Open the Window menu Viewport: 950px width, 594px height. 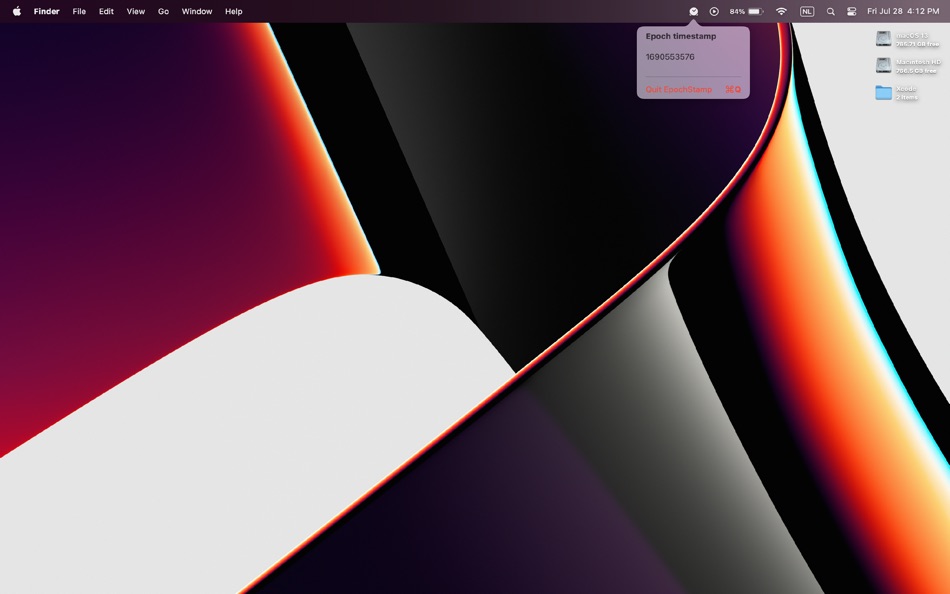(197, 12)
